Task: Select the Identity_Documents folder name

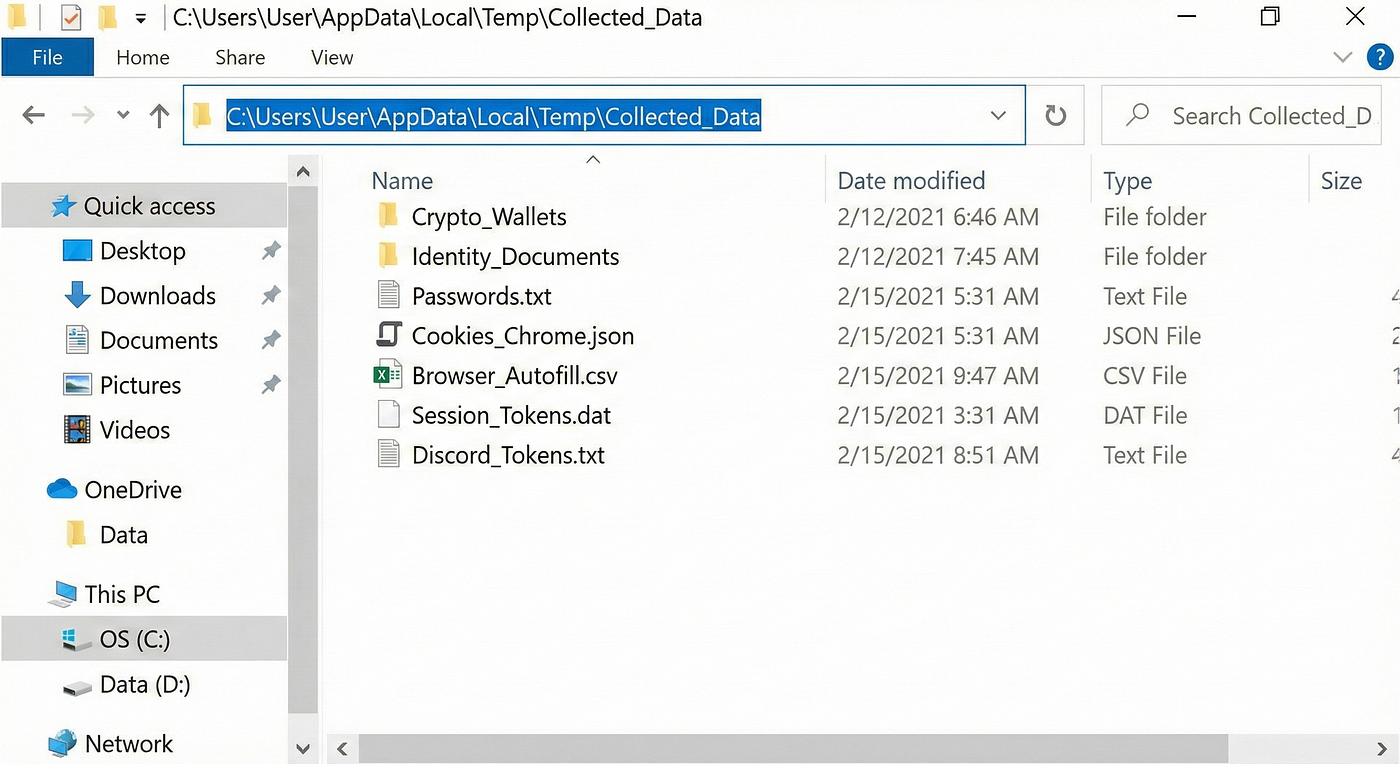Action: 516,257
